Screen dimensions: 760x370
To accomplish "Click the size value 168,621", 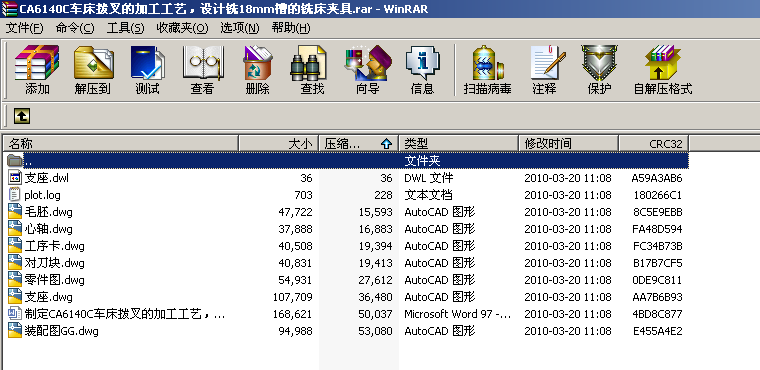I will pos(293,314).
